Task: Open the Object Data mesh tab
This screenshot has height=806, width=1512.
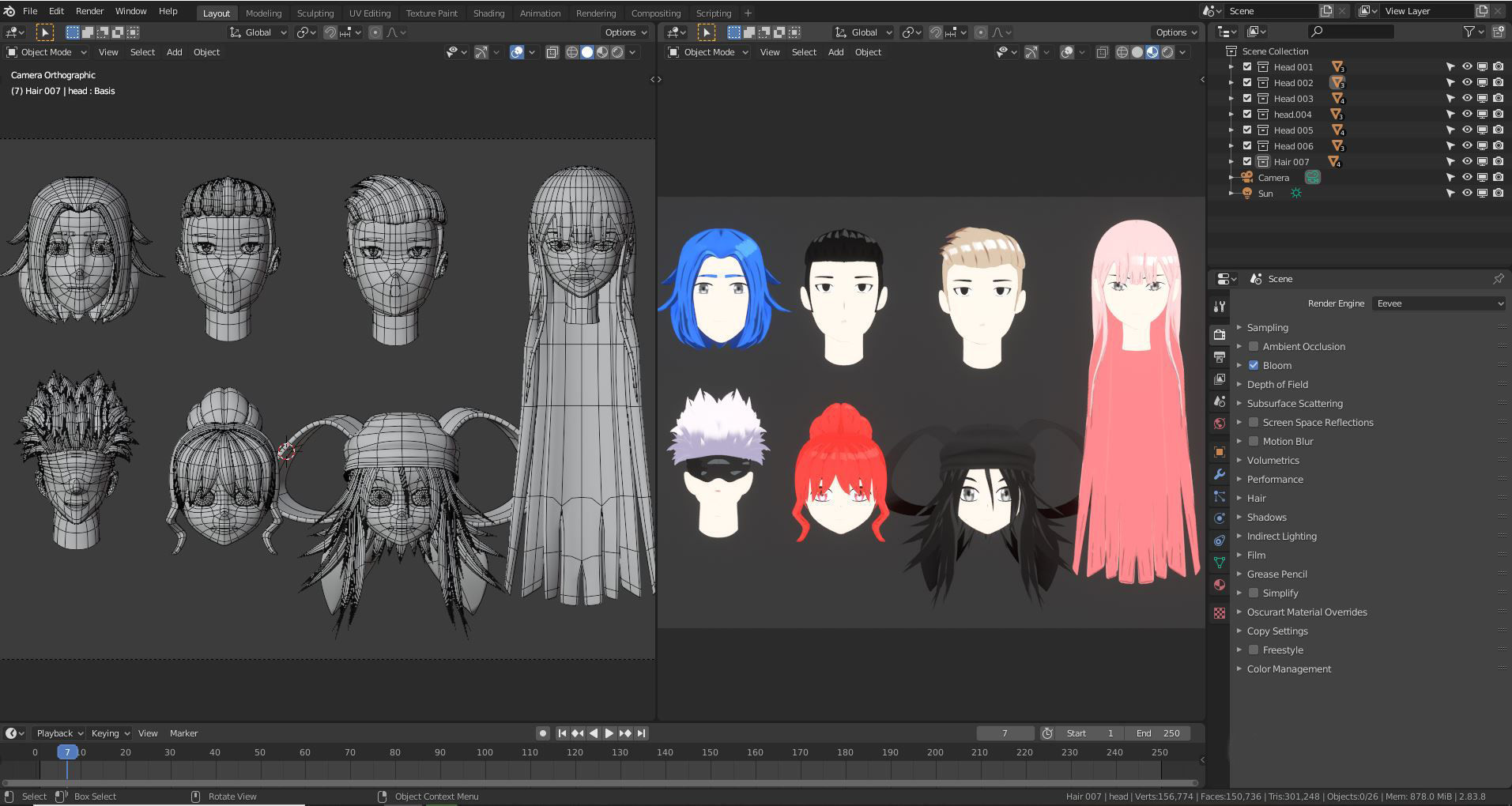Action: coord(1219,563)
